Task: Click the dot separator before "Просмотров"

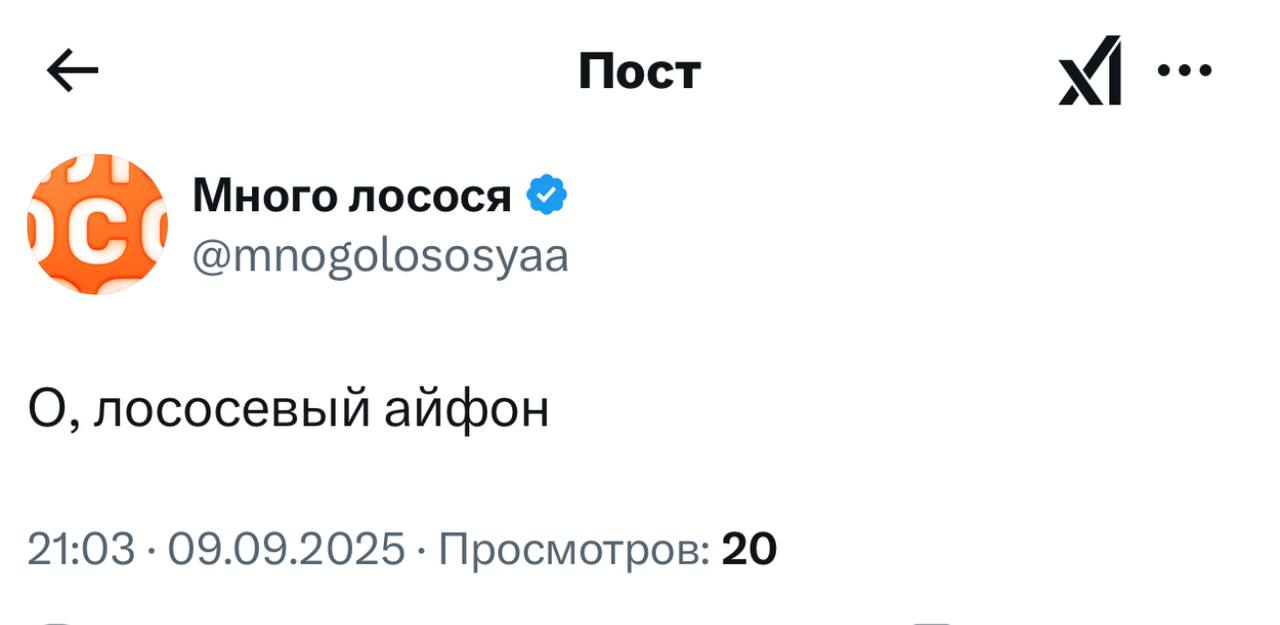Action: tap(422, 549)
